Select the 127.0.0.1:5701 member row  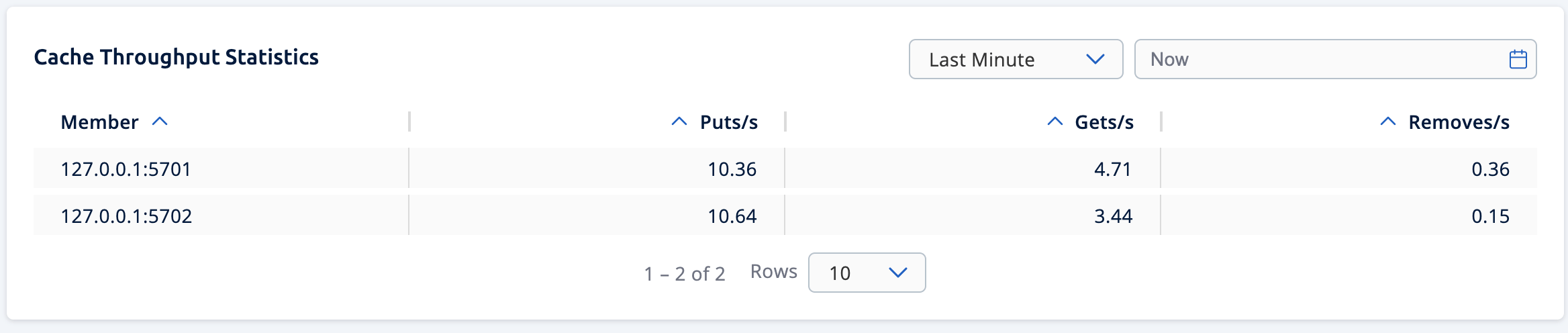pyautogui.click(x=126, y=169)
